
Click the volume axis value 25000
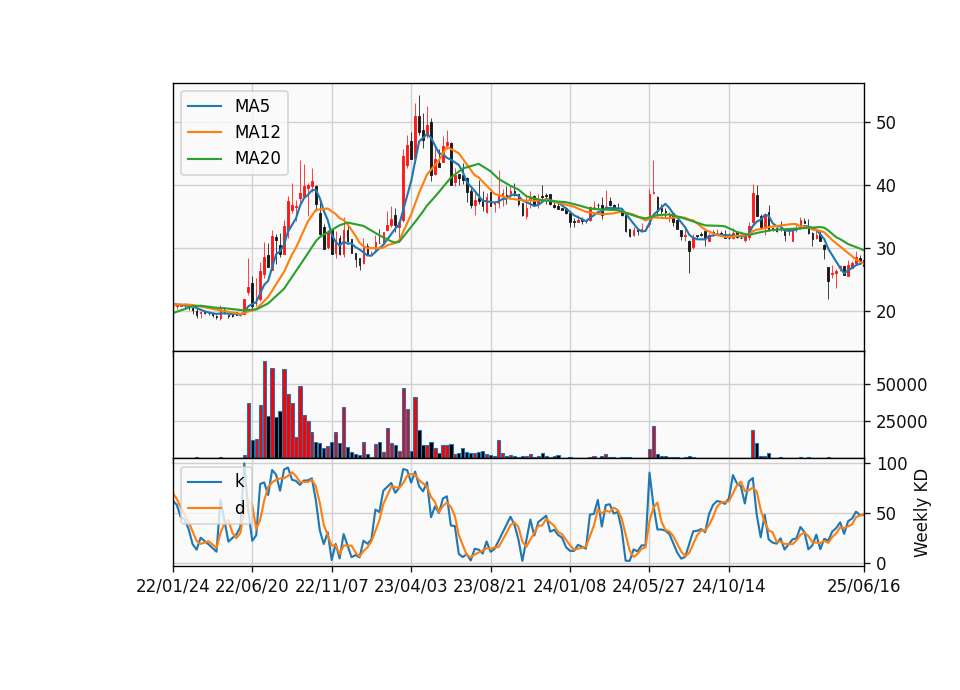[x=901, y=422]
